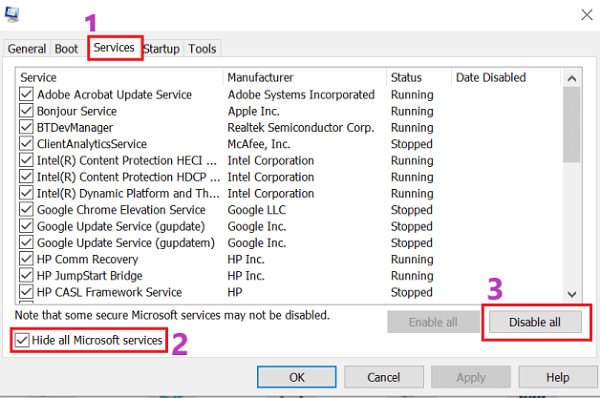Sort by the Status column header
The image size is (600, 398).
[x=419, y=77]
